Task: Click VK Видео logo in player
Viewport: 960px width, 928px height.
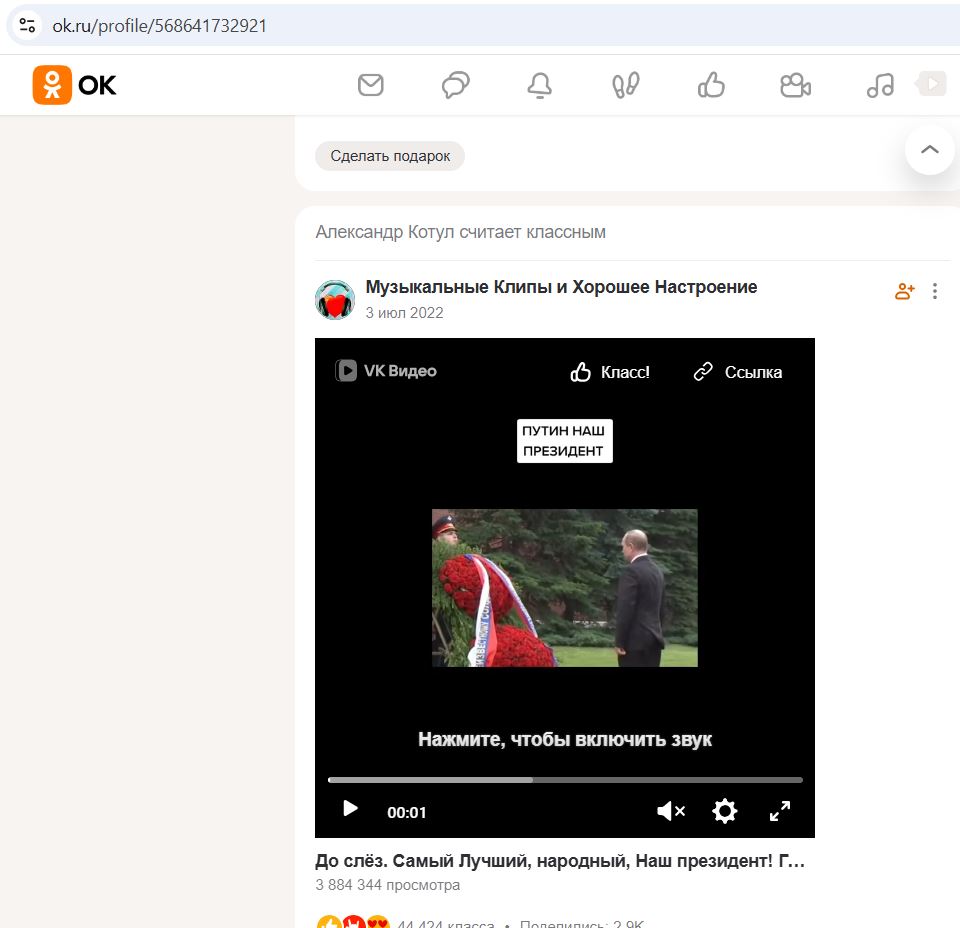Action: point(386,371)
